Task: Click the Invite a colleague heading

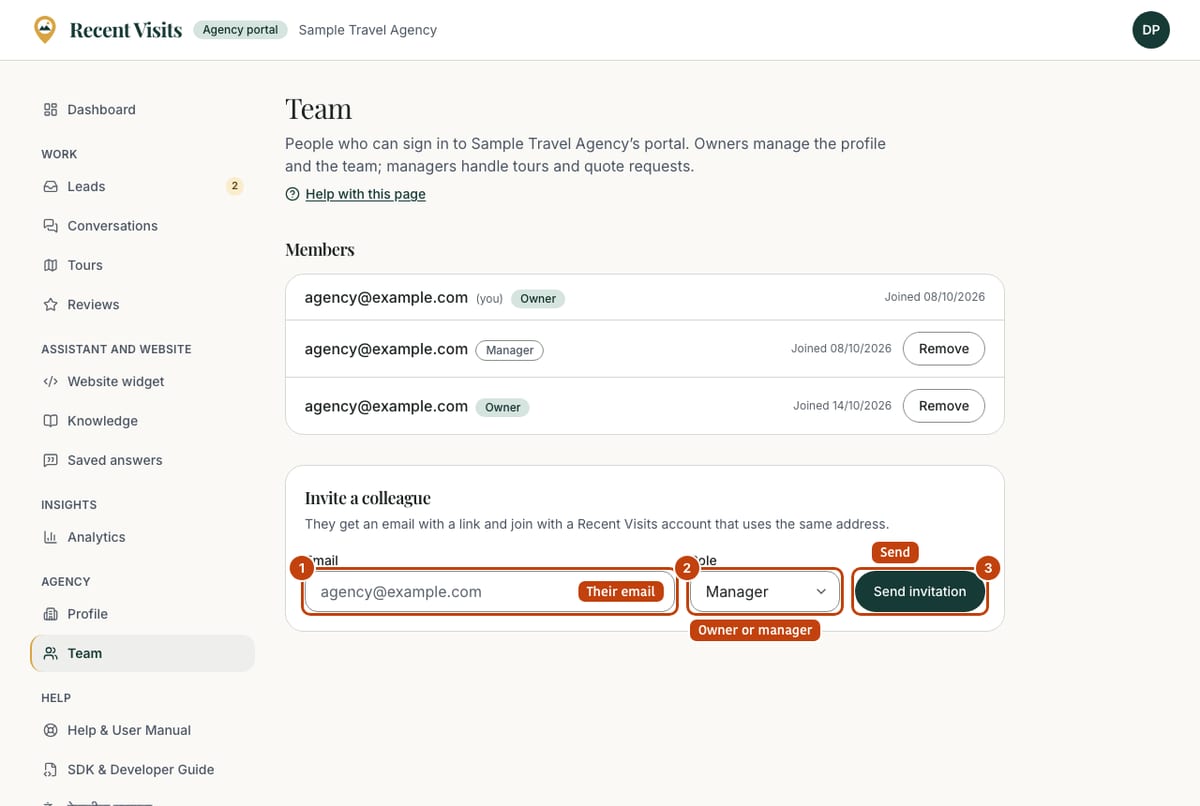Action: coord(368,498)
